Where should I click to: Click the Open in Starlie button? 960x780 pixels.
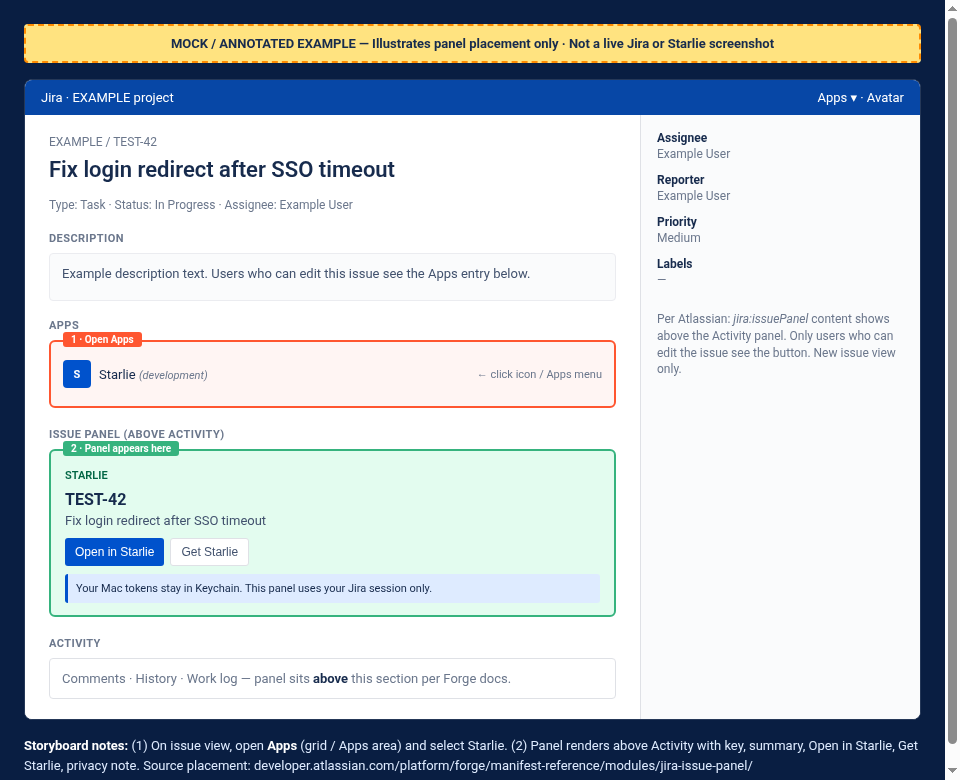(x=114, y=552)
